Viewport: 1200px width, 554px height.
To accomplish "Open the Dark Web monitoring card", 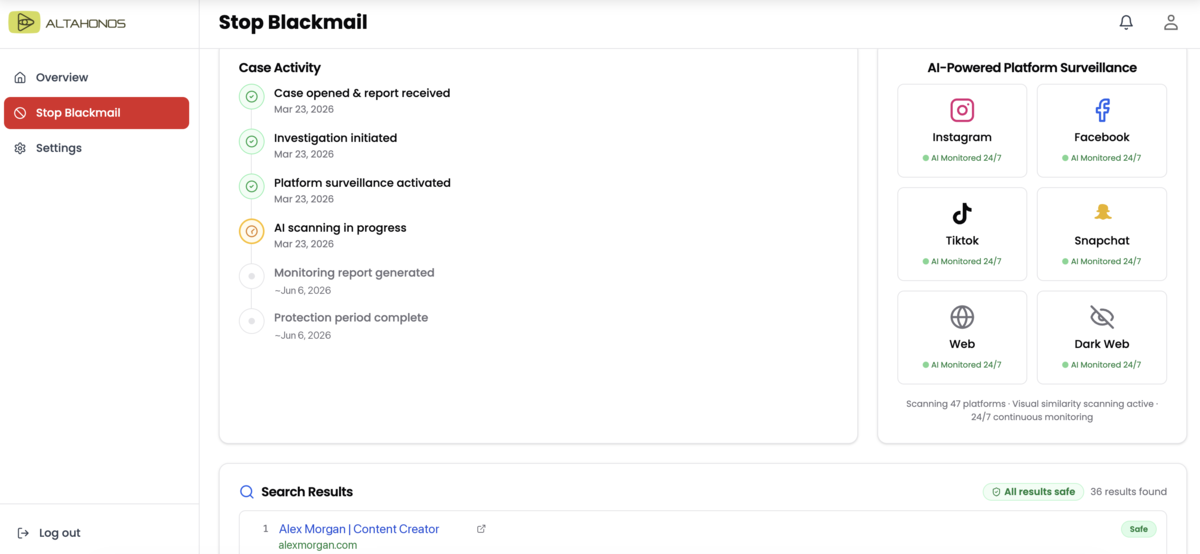I will pyautogui.click(x=1101, y=336).
